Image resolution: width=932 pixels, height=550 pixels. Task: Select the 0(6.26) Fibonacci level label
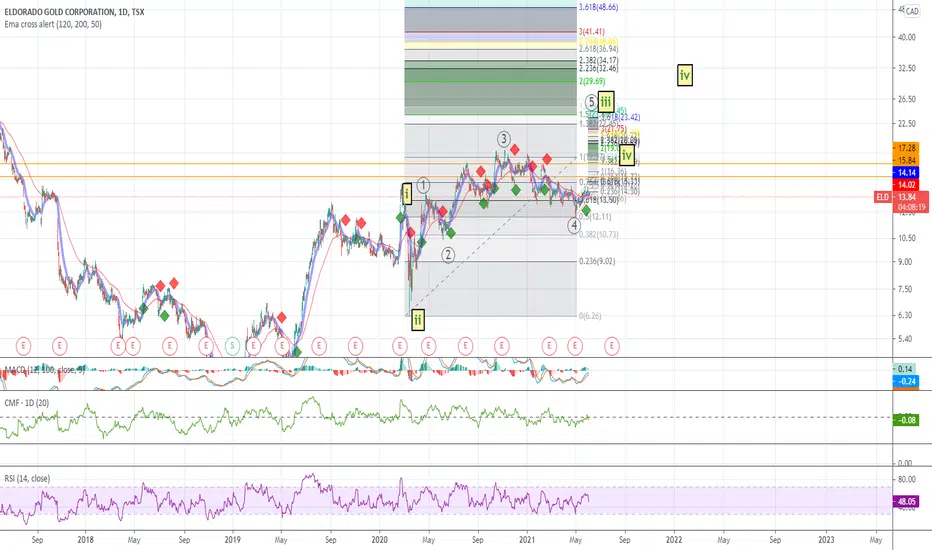click(590, 316)
